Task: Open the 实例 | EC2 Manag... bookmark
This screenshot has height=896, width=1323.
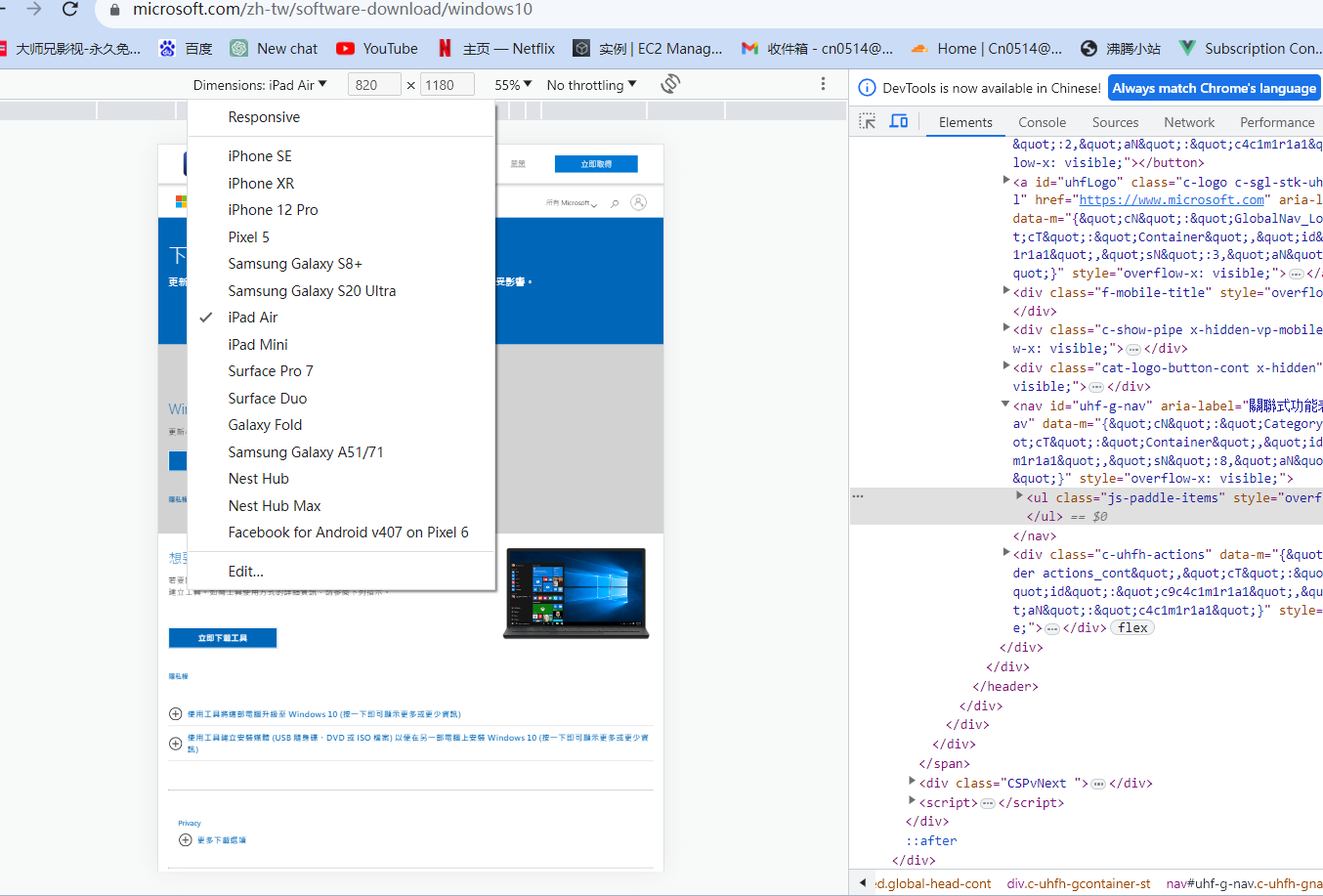Action: [648, 48]
